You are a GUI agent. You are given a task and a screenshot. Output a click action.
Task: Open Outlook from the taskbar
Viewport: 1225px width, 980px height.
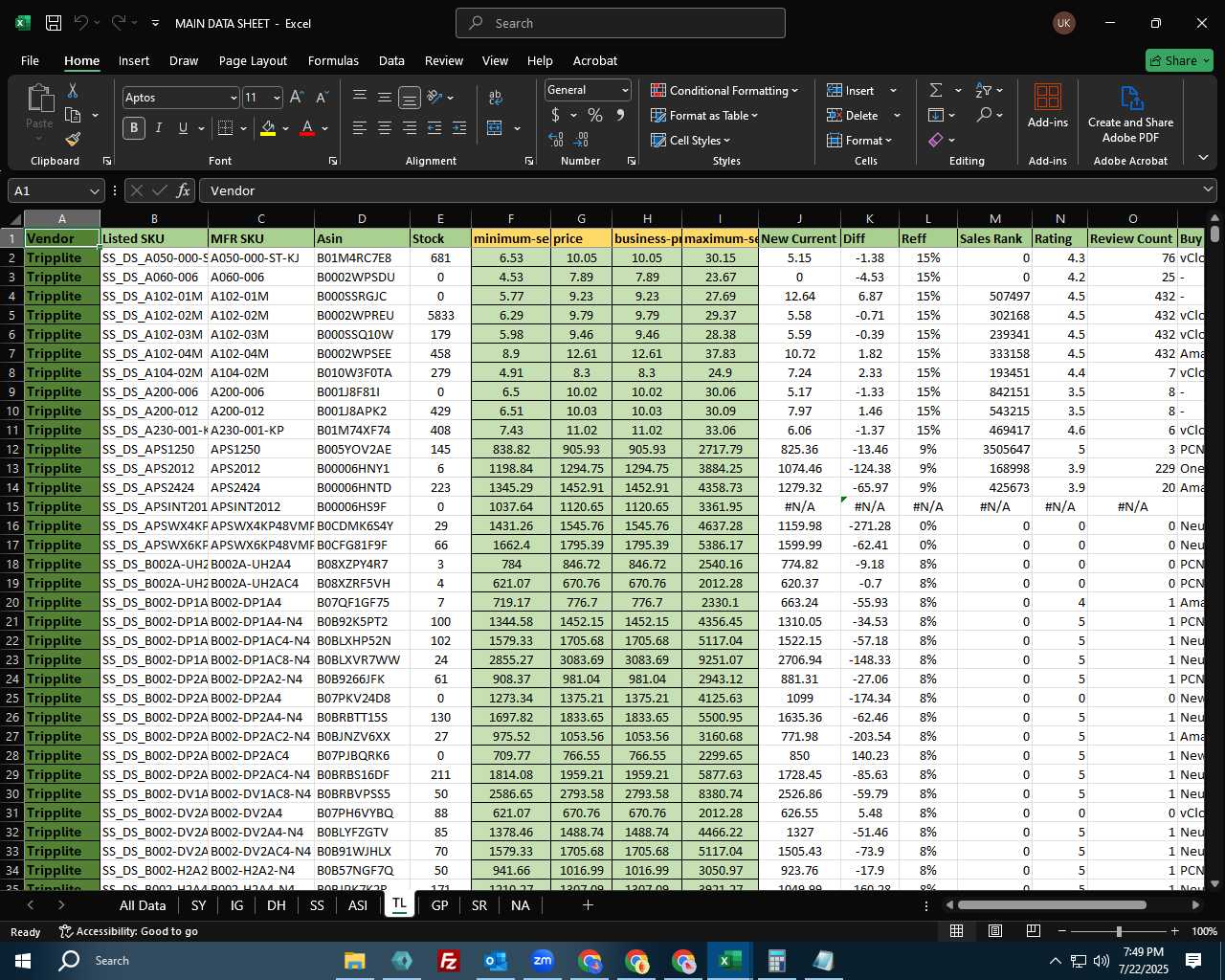point(496,961)
